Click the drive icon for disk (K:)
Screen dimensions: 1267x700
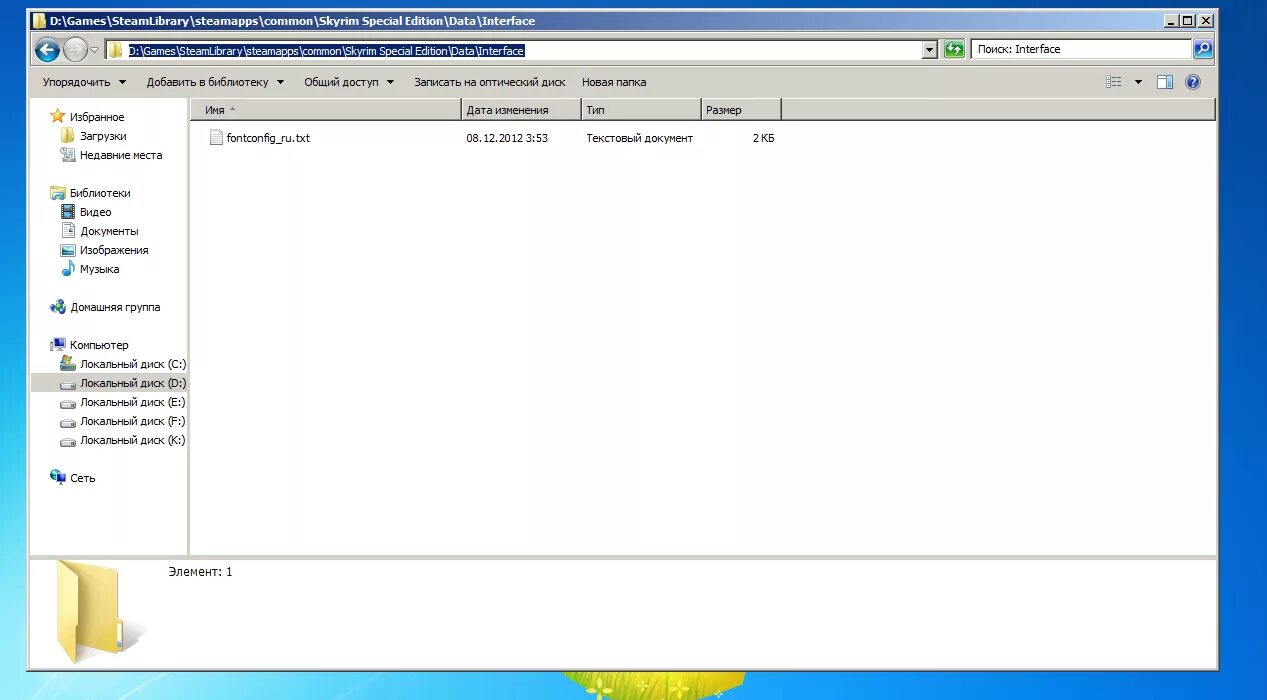pos(68,441)
